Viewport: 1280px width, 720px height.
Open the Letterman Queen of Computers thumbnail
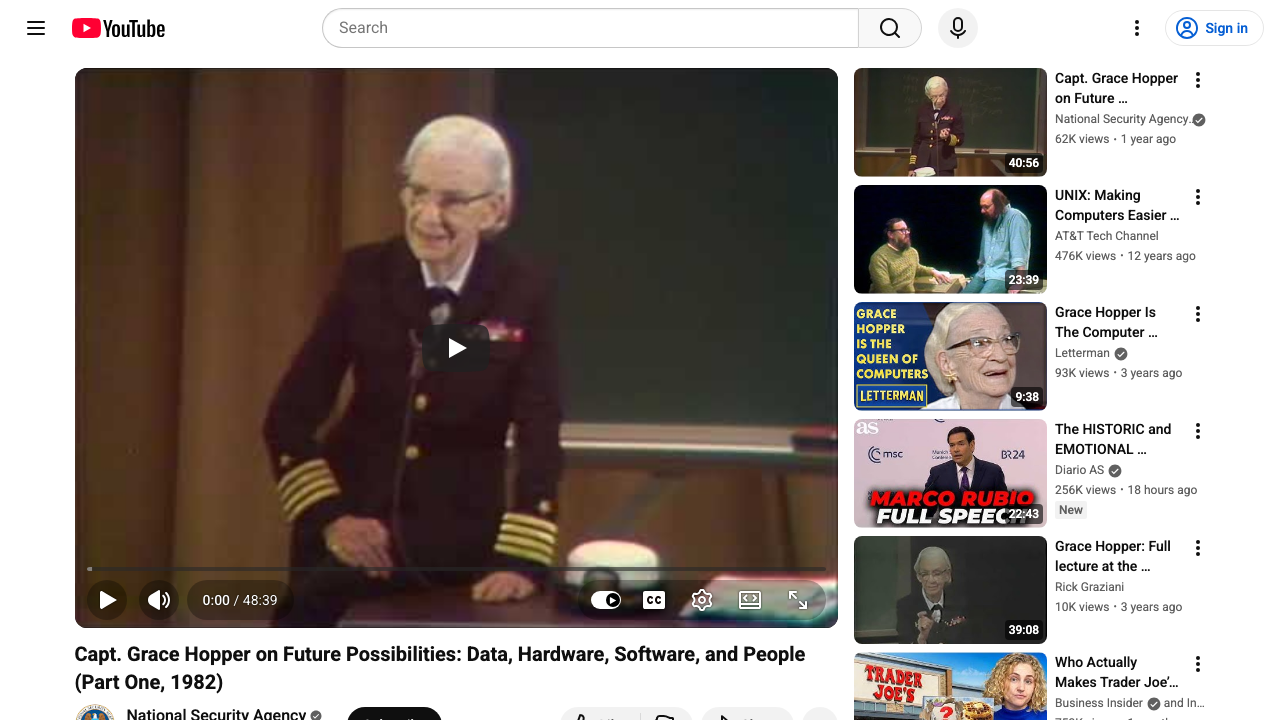pyautogui.click(x=950, y=356)
